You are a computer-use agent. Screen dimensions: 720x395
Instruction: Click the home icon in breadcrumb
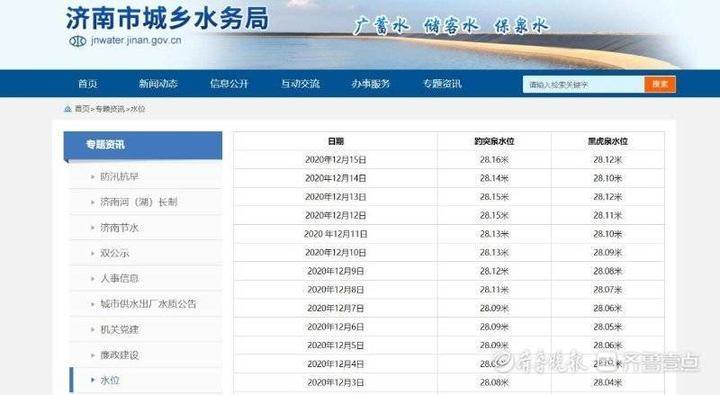point(68,109)
